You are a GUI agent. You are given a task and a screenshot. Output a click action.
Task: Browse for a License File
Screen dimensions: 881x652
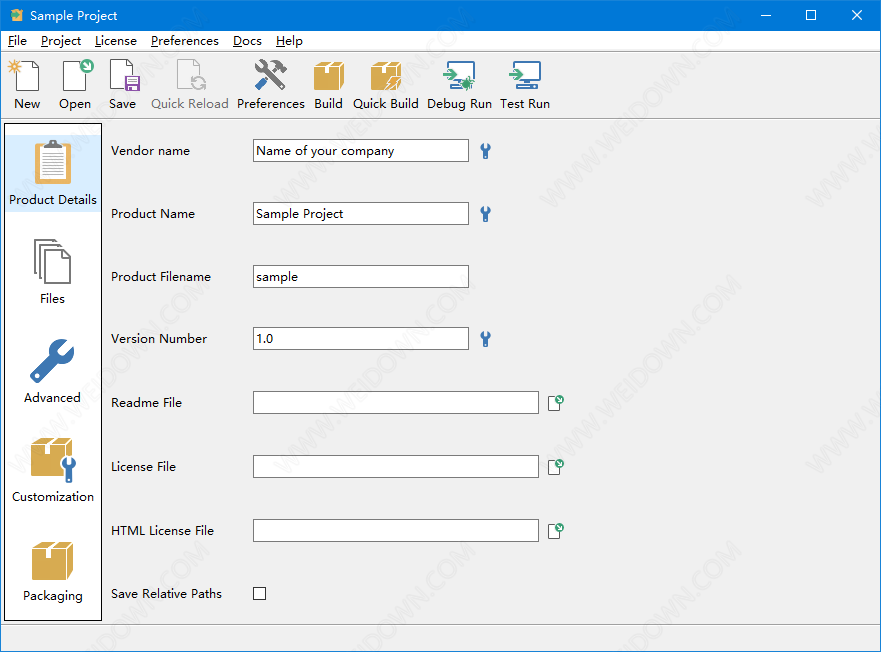556,467
